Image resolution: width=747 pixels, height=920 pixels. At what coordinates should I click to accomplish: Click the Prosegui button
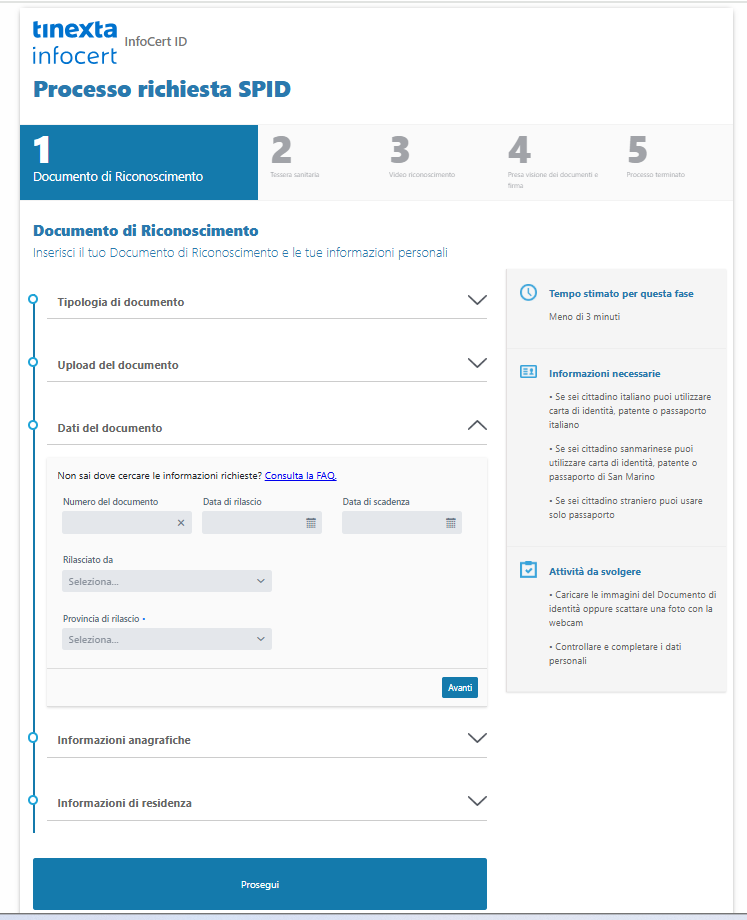pos(259,884)
